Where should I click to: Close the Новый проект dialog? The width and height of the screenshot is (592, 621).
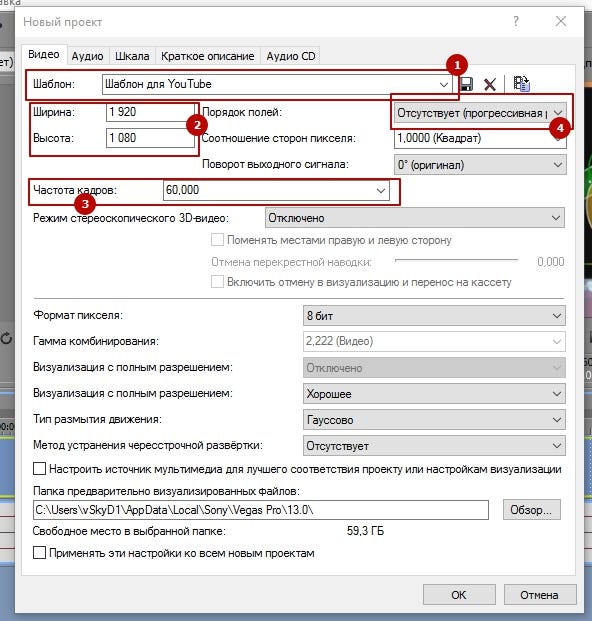click(x=561, y=21)
